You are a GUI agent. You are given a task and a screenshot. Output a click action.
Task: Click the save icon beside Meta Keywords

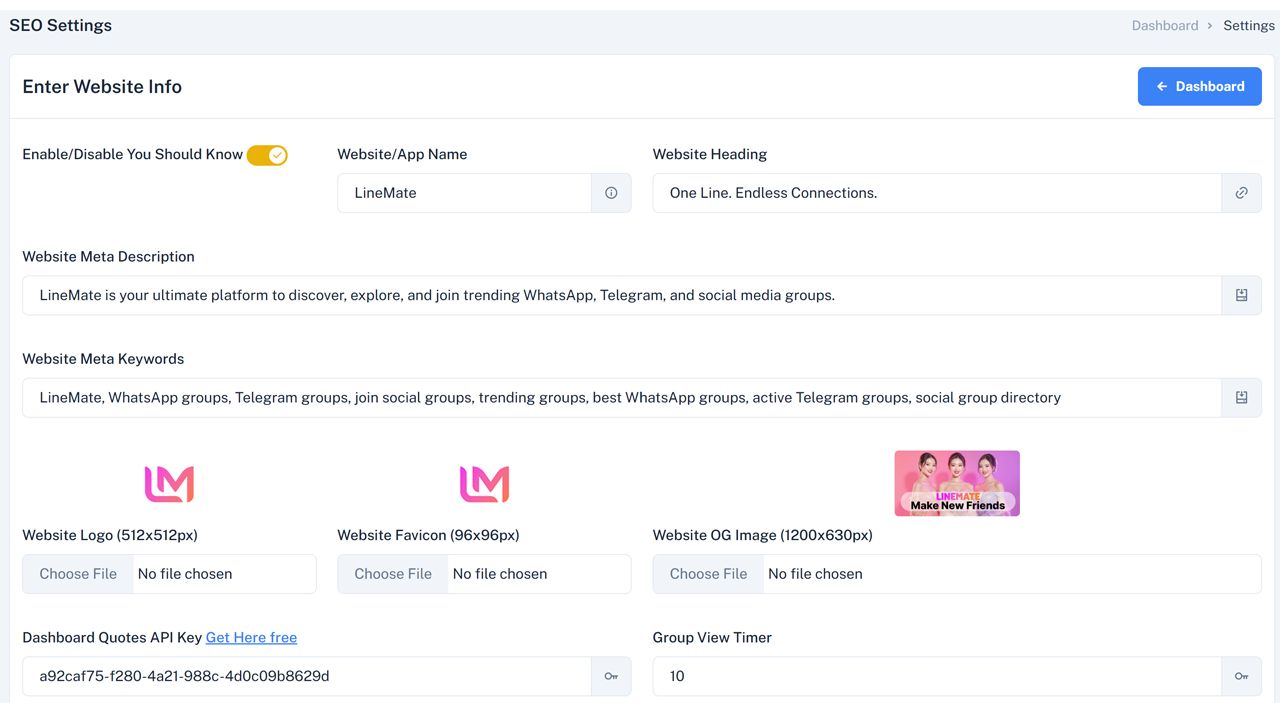click(1241, 397)
